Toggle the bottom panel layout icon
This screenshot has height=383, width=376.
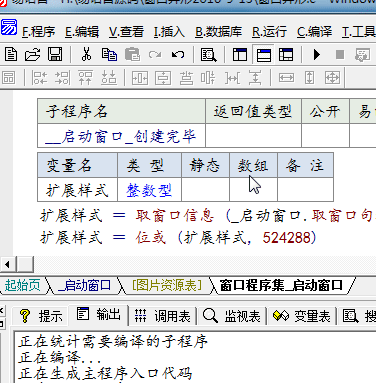[x=264, y=54]
